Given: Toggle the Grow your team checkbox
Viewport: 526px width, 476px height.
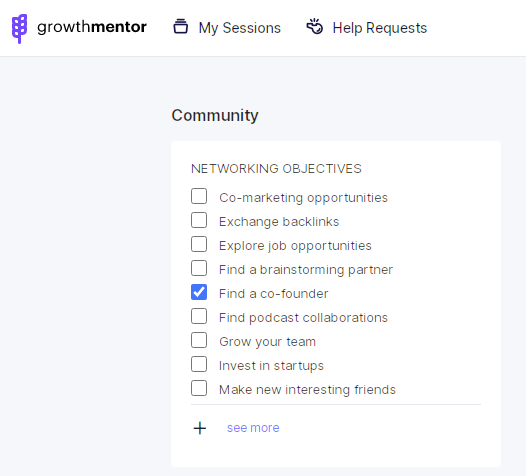Looking at the screenshot, I should 199,340.
